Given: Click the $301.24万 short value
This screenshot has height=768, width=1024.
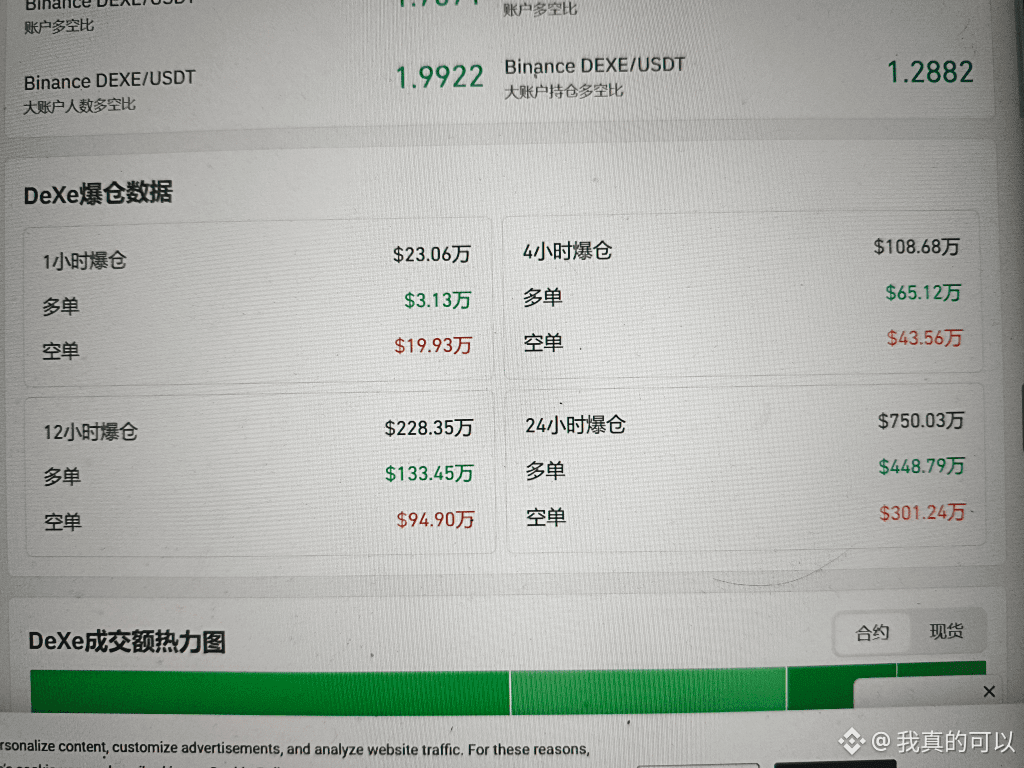Looking at the screenshot, I should [922, 513].
